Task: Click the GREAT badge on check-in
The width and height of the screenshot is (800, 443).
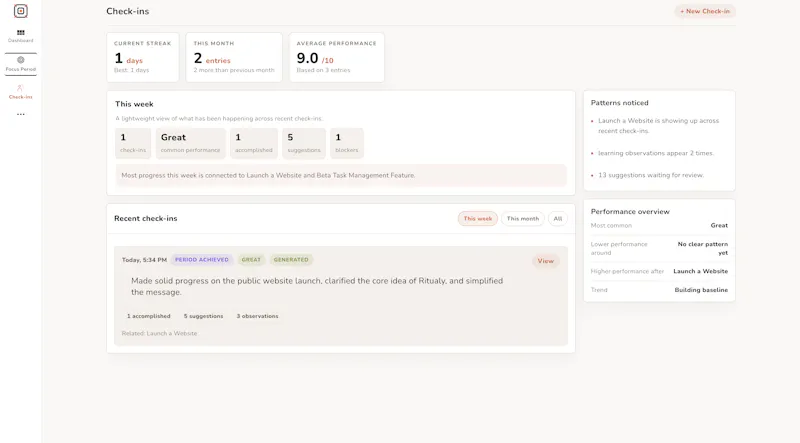Action: (x=251, y=260)
